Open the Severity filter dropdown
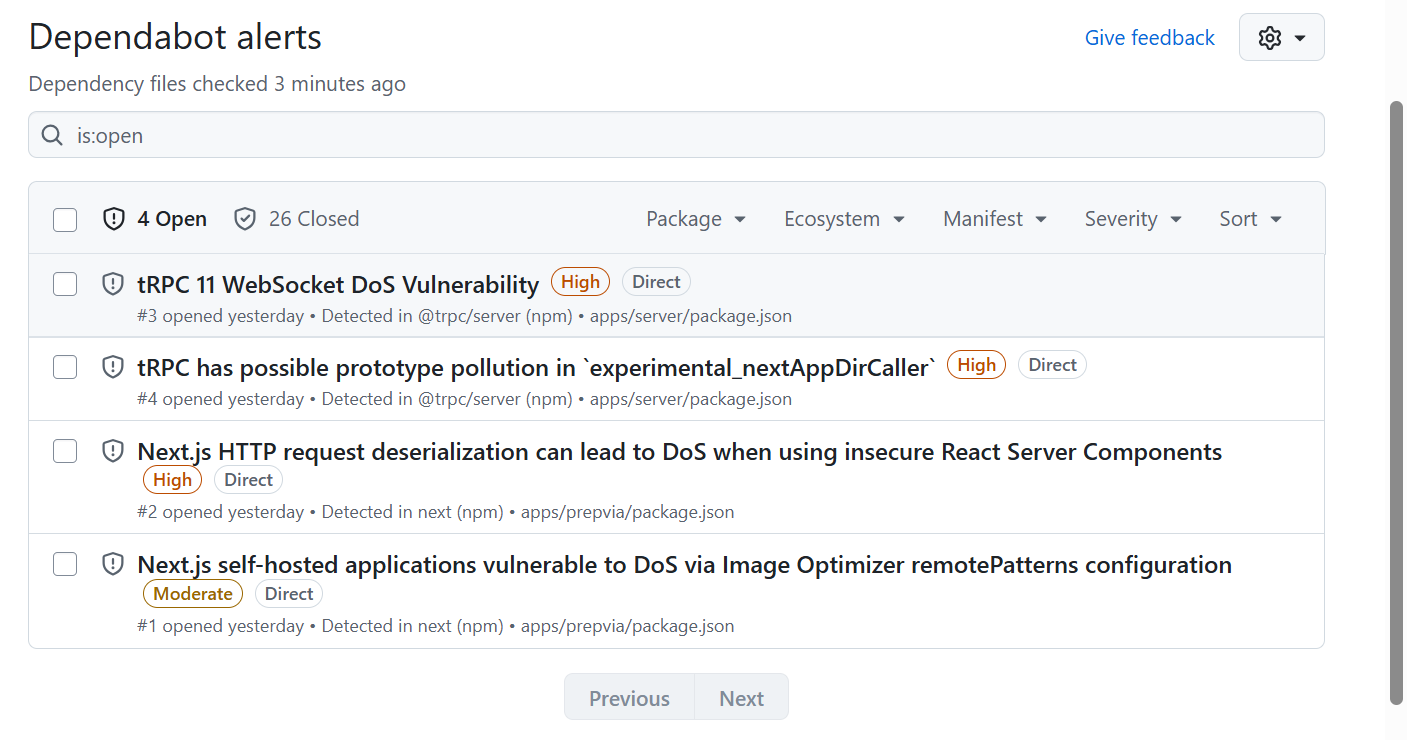Image resolution: width=1407 pixels, height=740 pixels. coord(1133,219)
